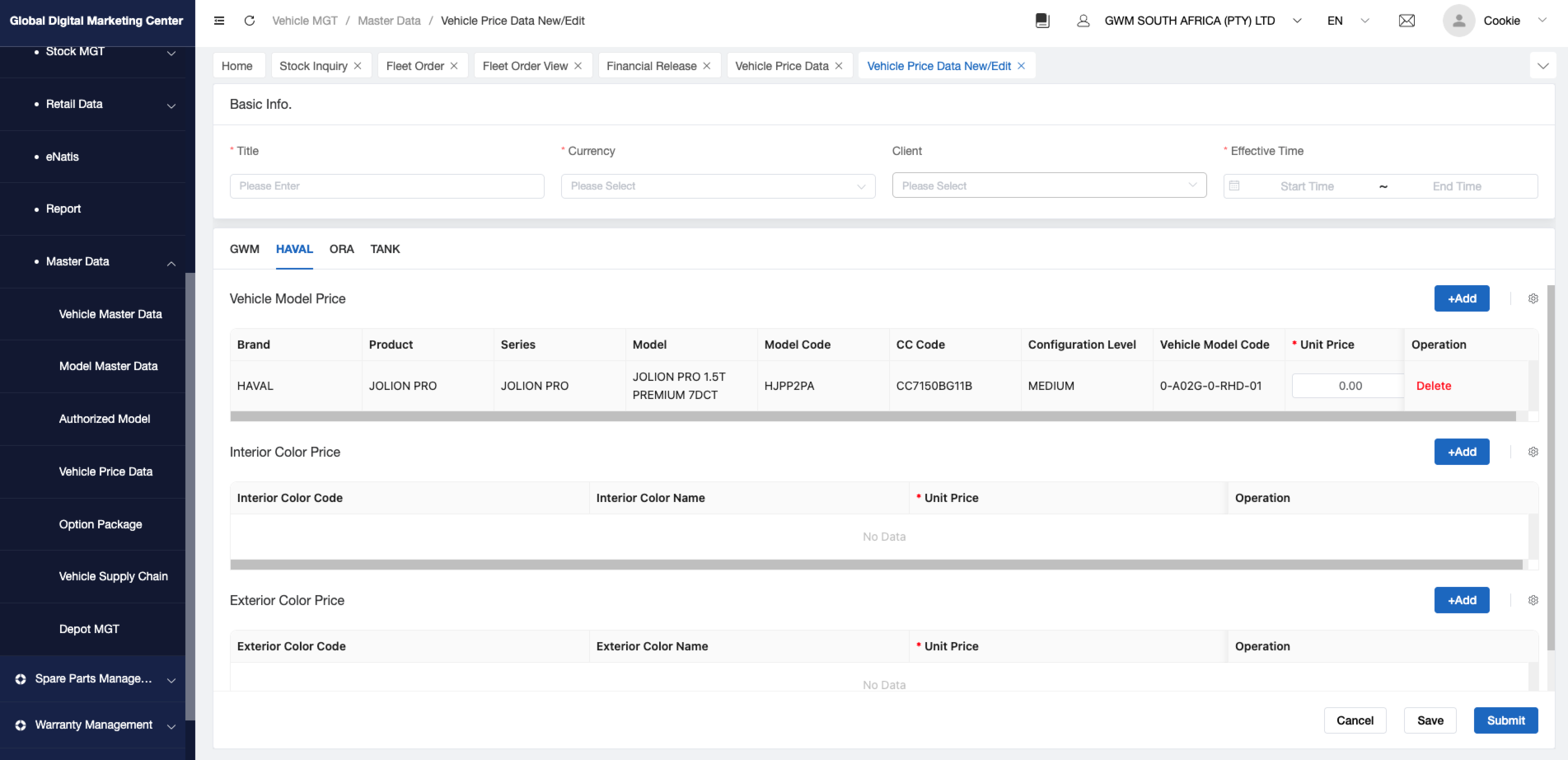Switch to the TANK brand tab
This screenshot has height=760, width=1568.
coord(385,249)
